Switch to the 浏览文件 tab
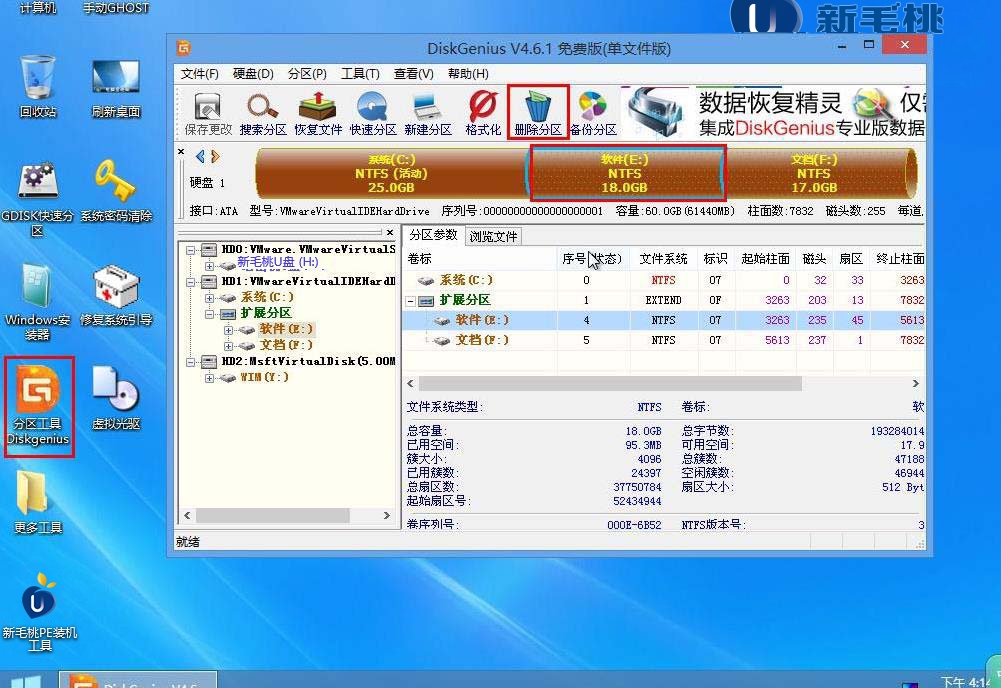 (x=493, y=237)
